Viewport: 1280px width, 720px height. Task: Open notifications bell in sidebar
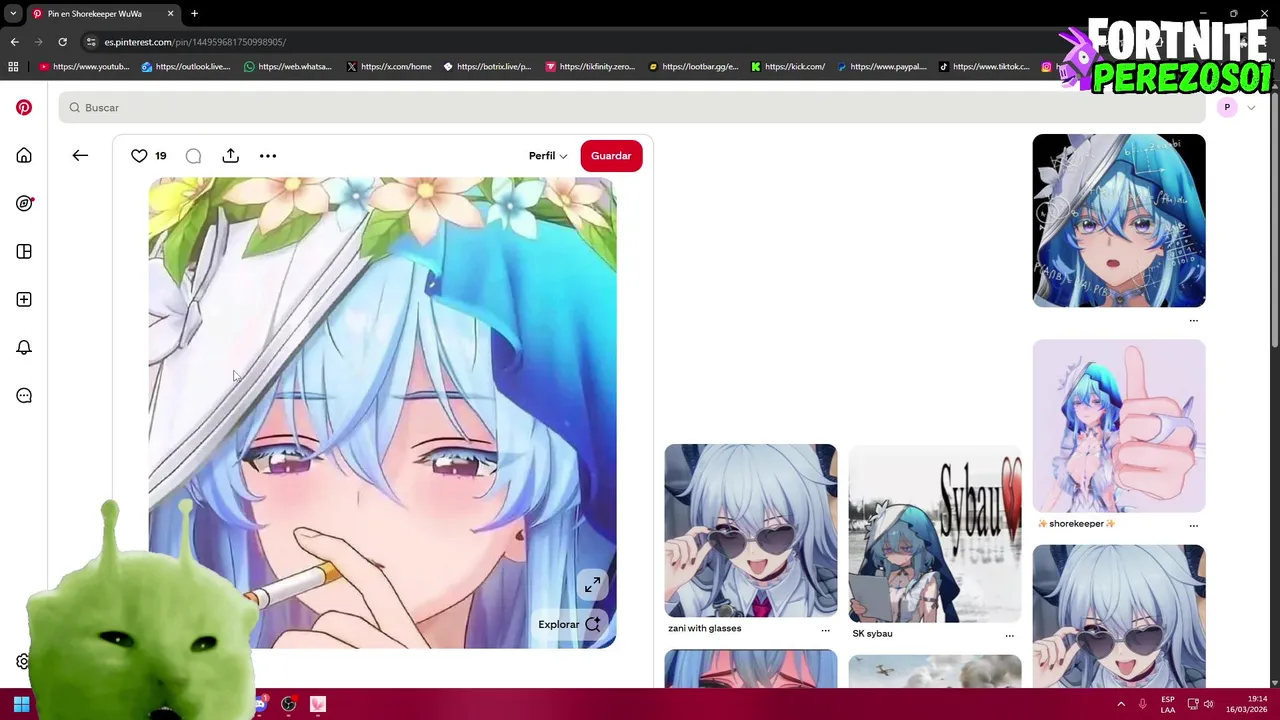click(24, 347)
